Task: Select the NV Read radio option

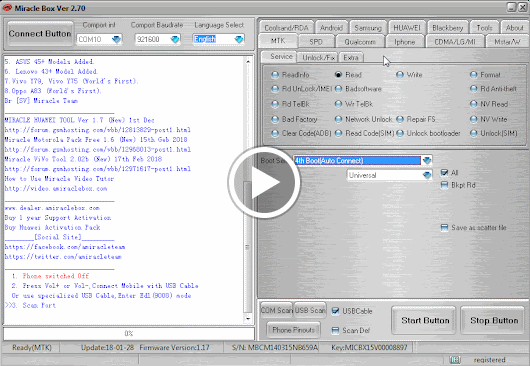Action: (474, 104)
